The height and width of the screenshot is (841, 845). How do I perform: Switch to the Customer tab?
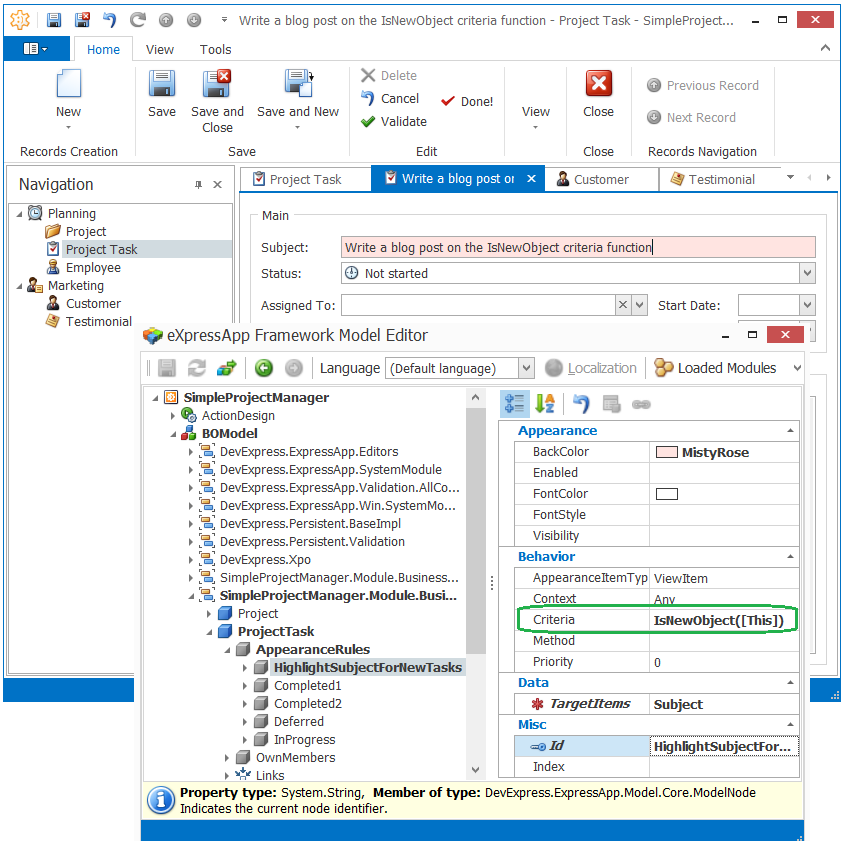[601, 179]
